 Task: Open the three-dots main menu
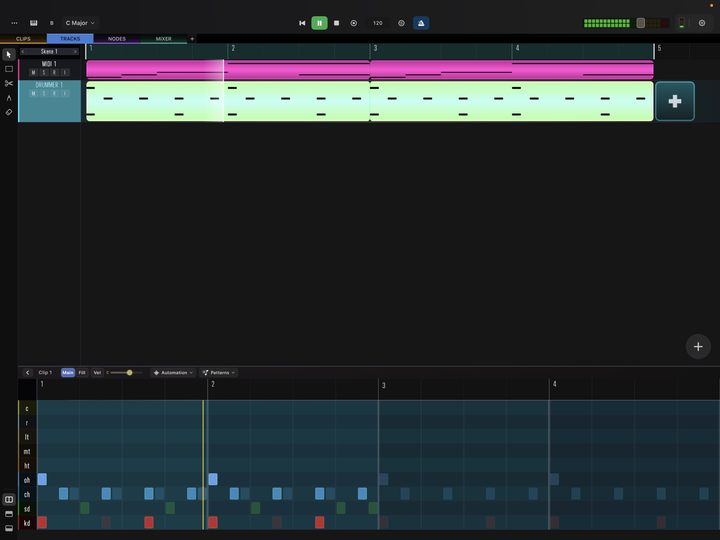pyautogui.click(x=14, y=23)
